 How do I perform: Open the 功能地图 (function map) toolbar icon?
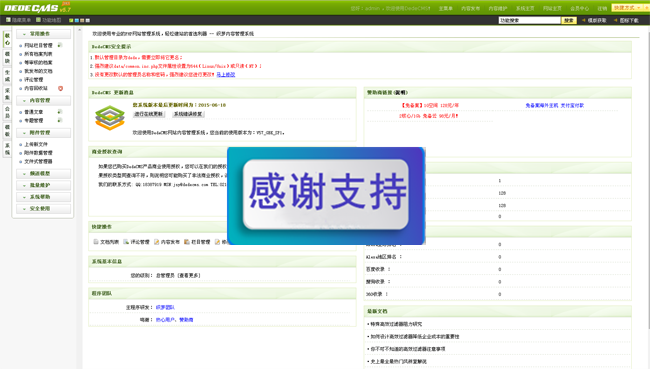(39, 20)
